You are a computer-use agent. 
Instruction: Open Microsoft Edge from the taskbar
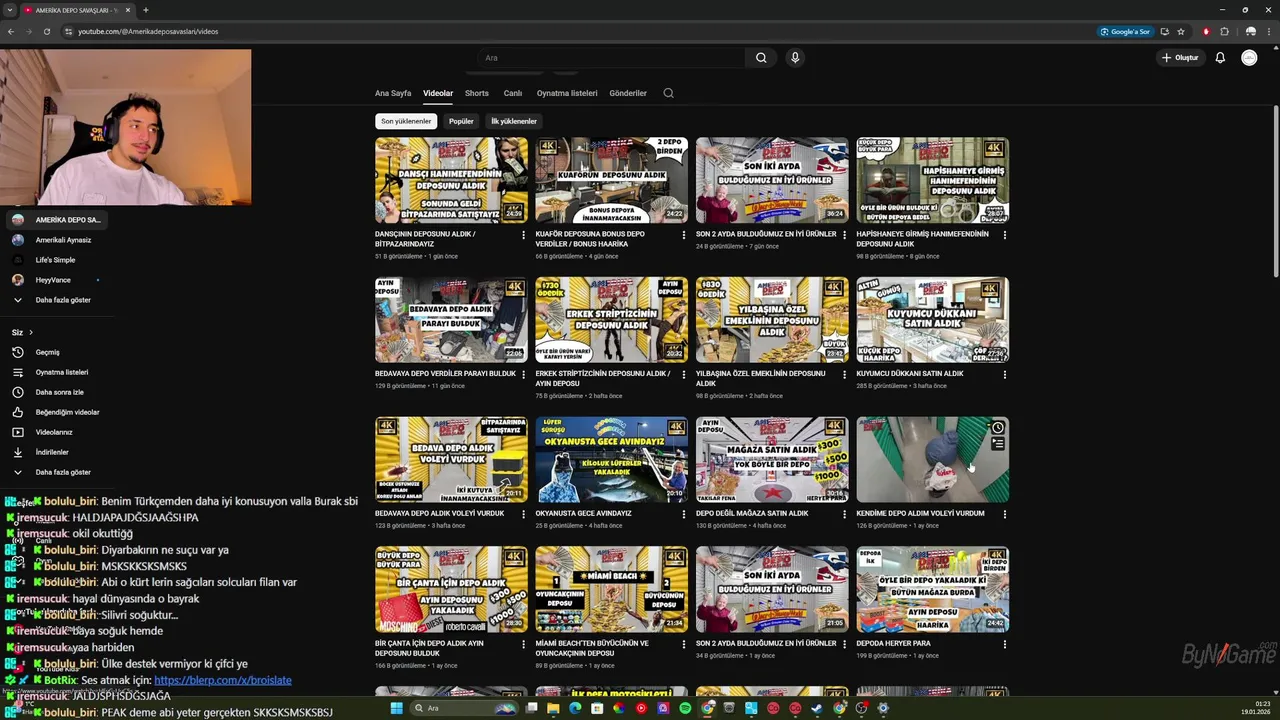click(575, 708)
